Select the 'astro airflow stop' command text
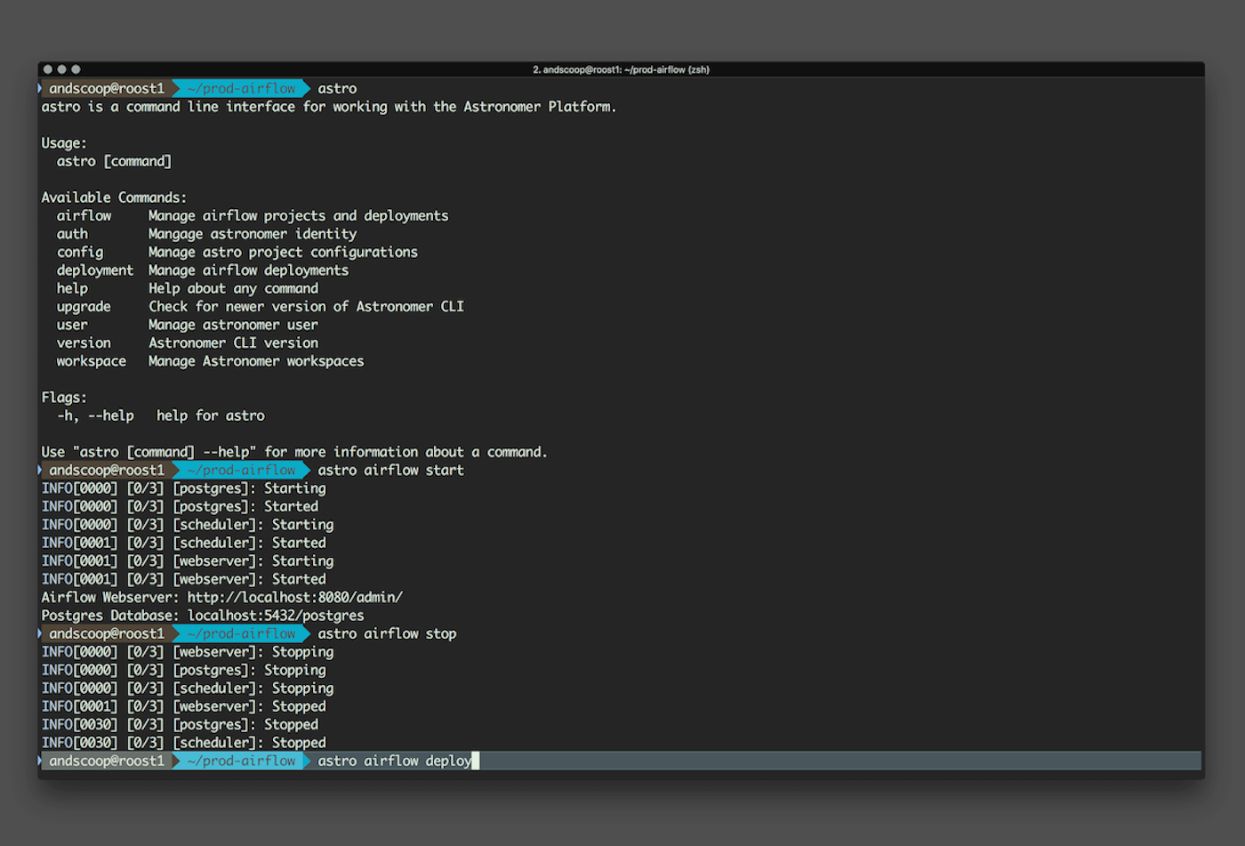 click(x=385, y=633)
